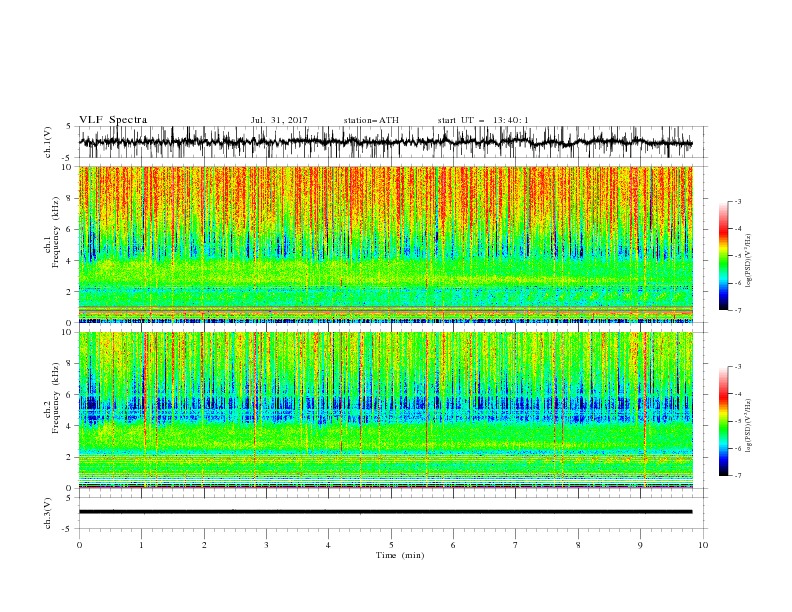
Task: Click the '-3' tick on ch.2 colorbar
Action: click(737, 367)
